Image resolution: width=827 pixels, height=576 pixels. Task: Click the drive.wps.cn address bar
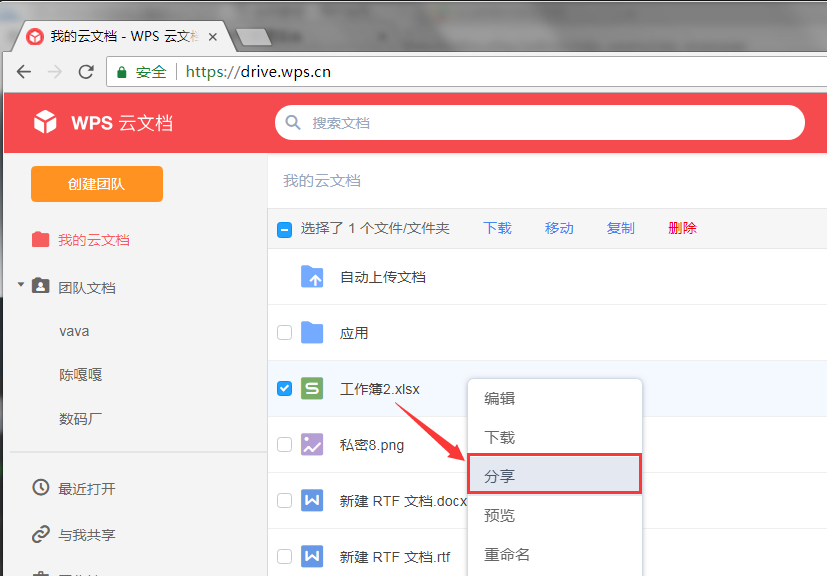click(x=467, y=72)
